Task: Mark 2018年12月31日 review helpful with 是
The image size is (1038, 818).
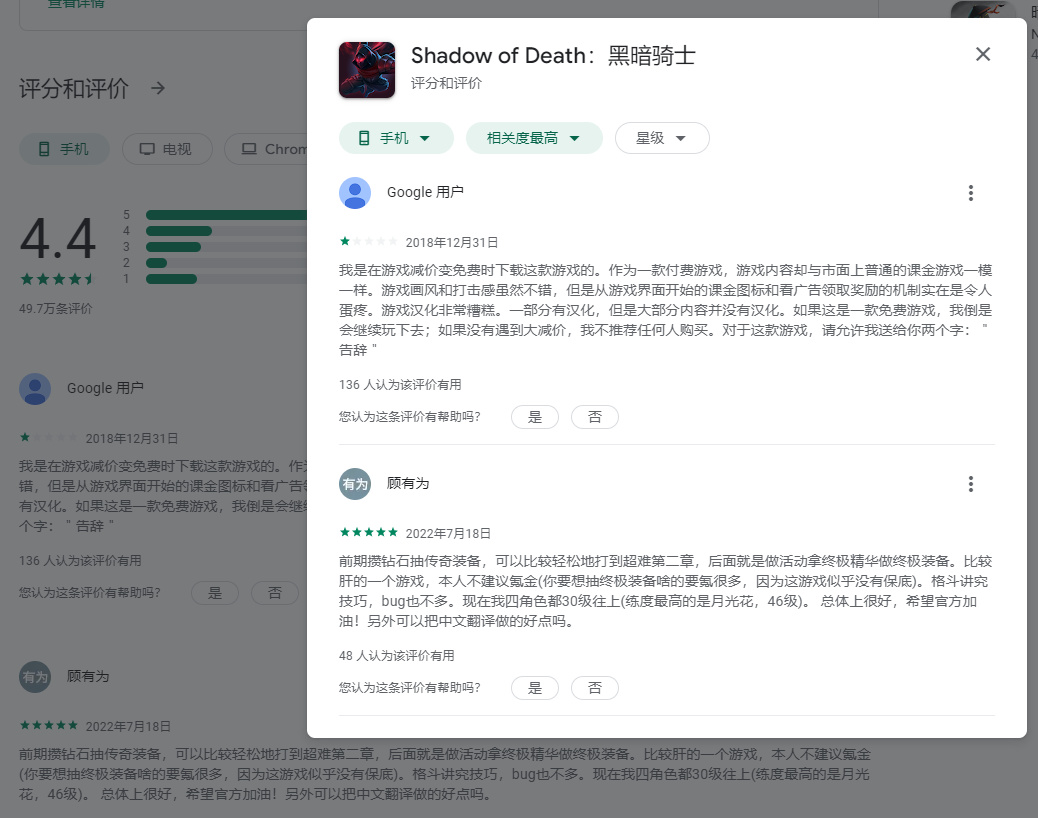Action: click(535, 417)
